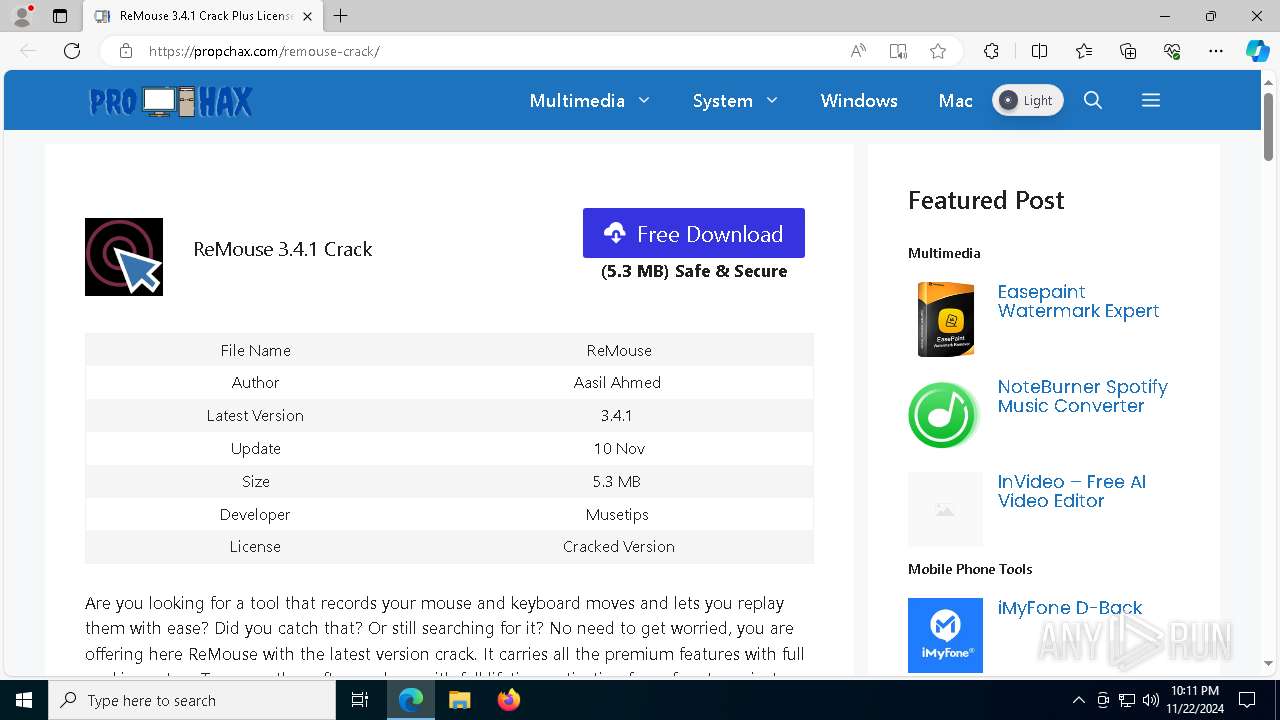The image size is (1280, 720).
Task: Select 'Cracked Version' license cell
Action: [x=619, y=546]
